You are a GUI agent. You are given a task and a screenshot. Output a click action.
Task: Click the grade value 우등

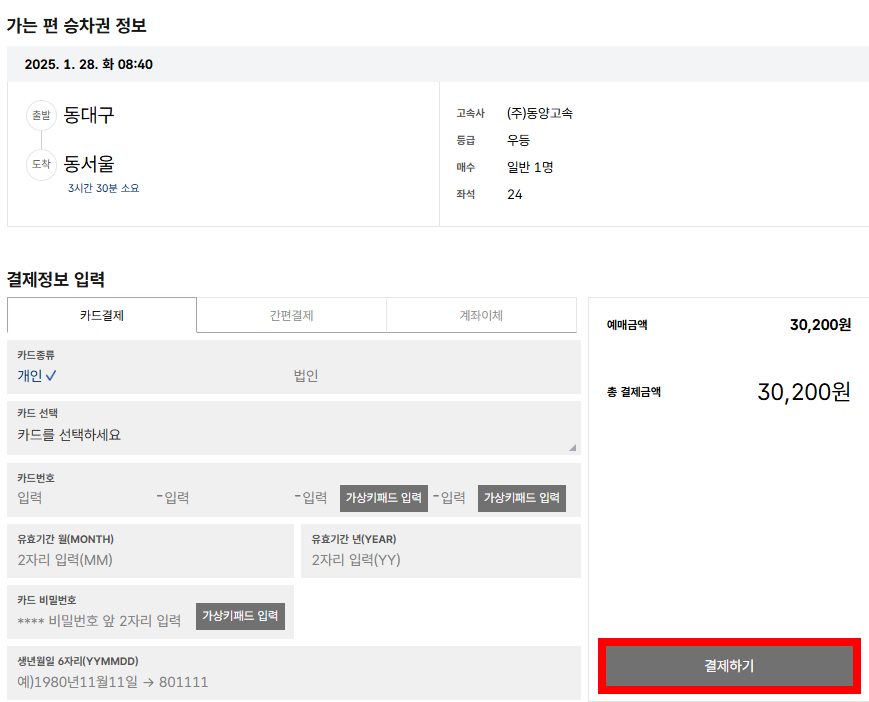518,140
